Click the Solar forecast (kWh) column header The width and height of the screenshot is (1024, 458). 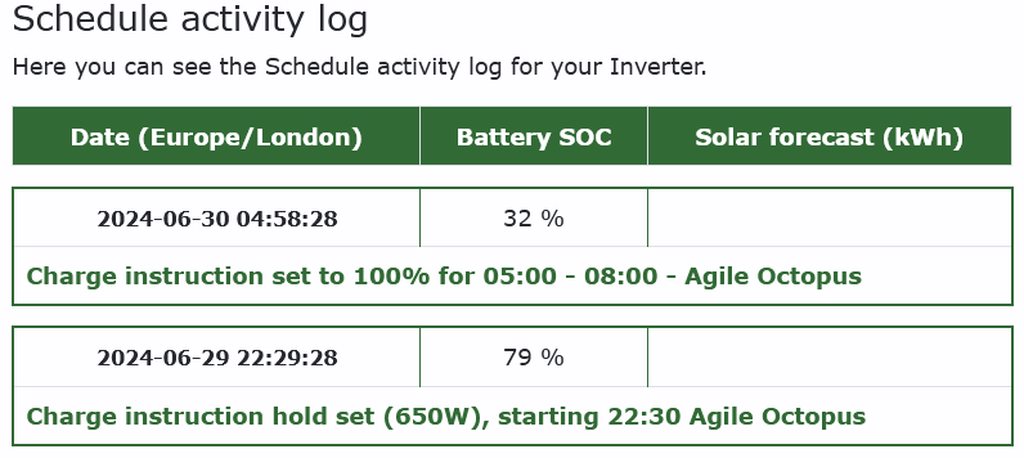click(x=829, y=137)
